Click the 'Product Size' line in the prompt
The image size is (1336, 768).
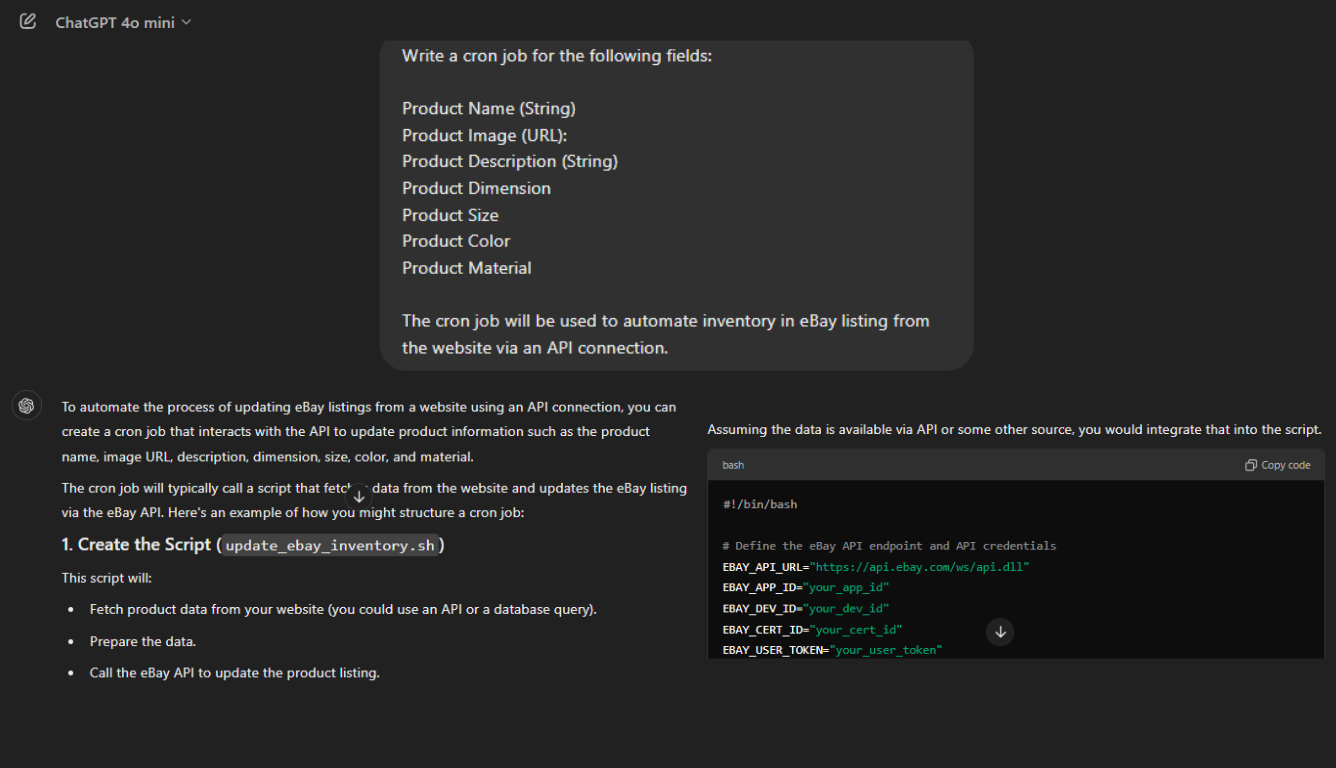coord(450,215)
